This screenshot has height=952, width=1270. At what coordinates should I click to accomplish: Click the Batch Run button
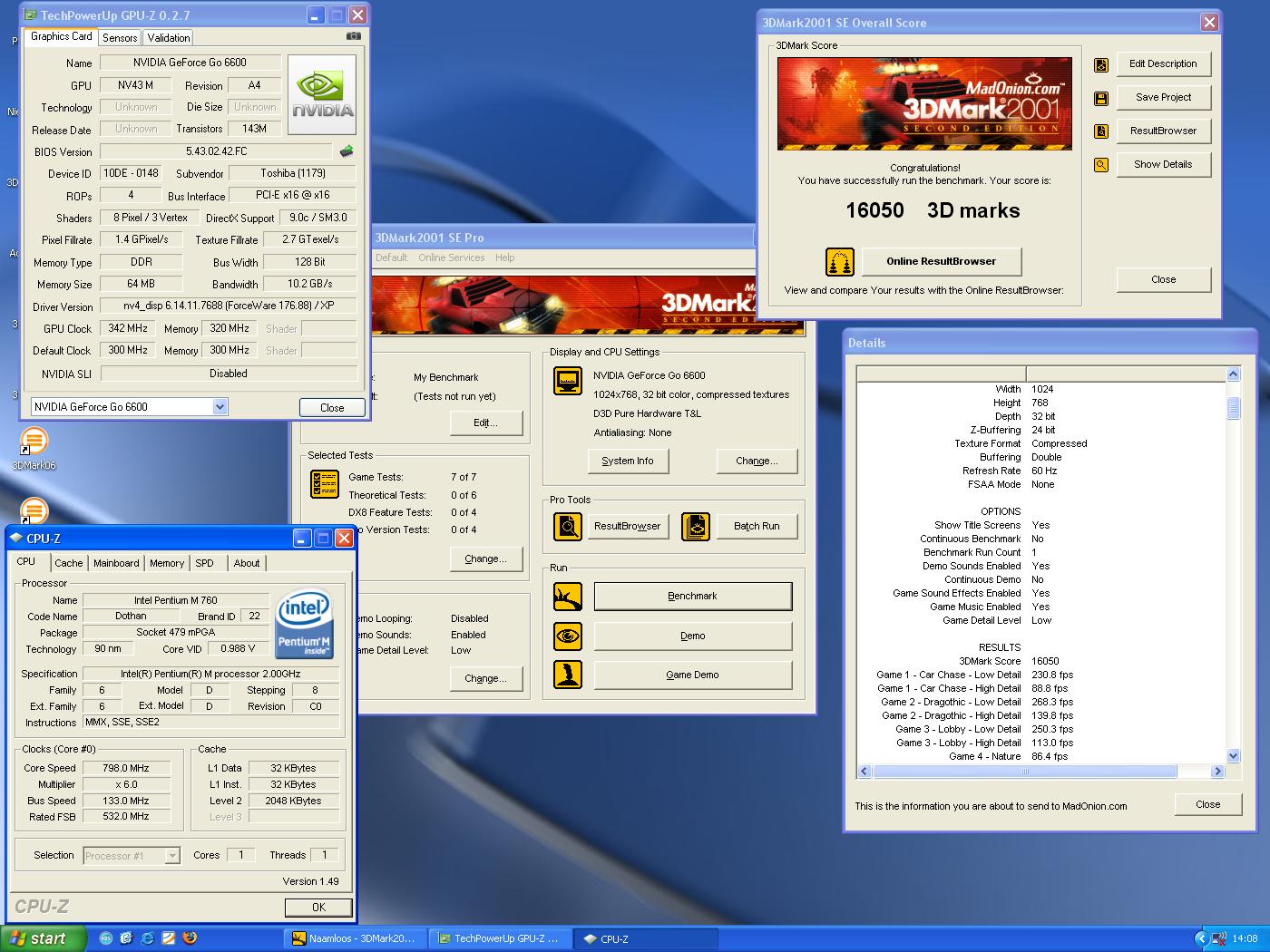(x=757, y=527)
